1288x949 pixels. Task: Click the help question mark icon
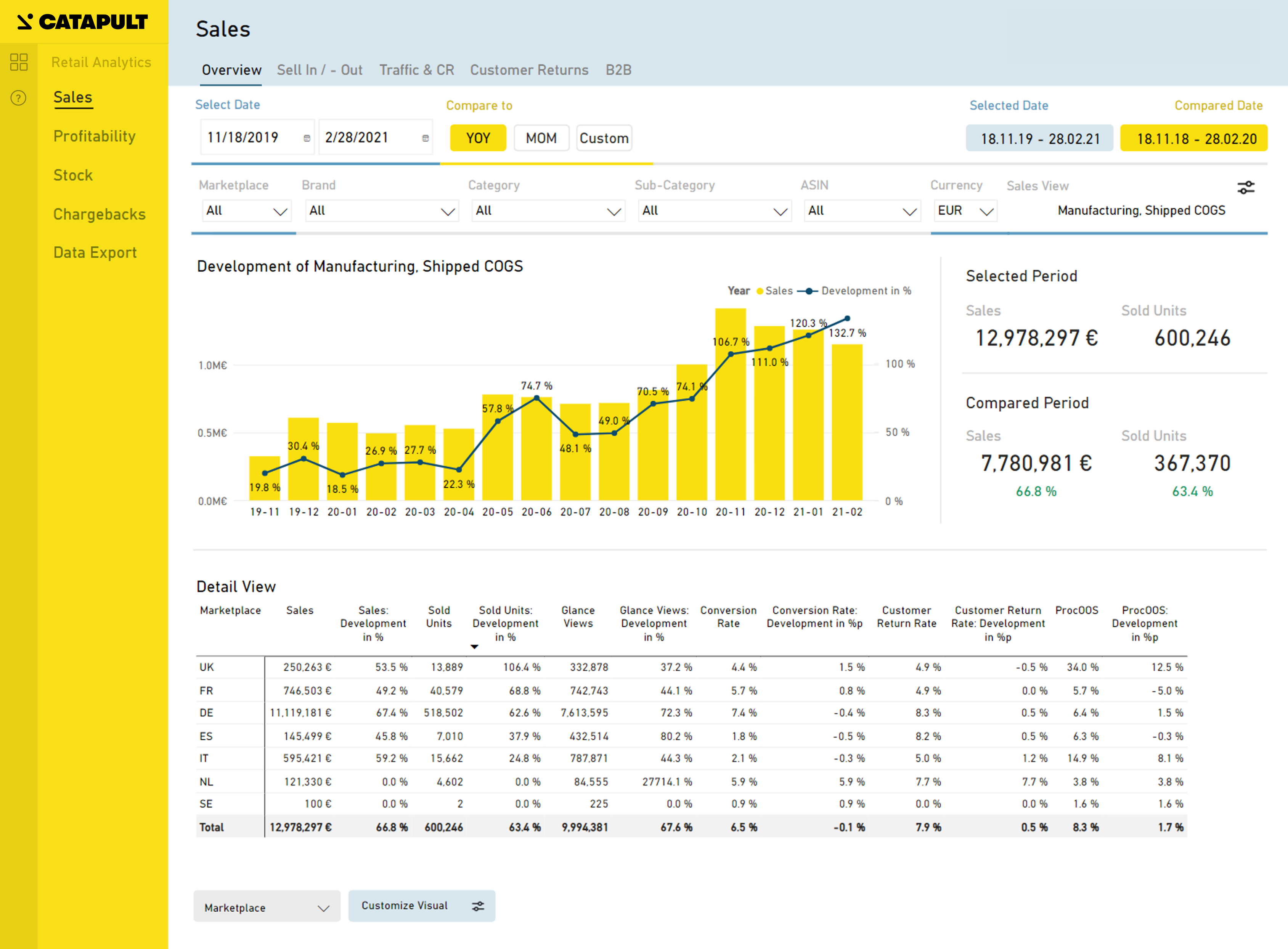18,98
